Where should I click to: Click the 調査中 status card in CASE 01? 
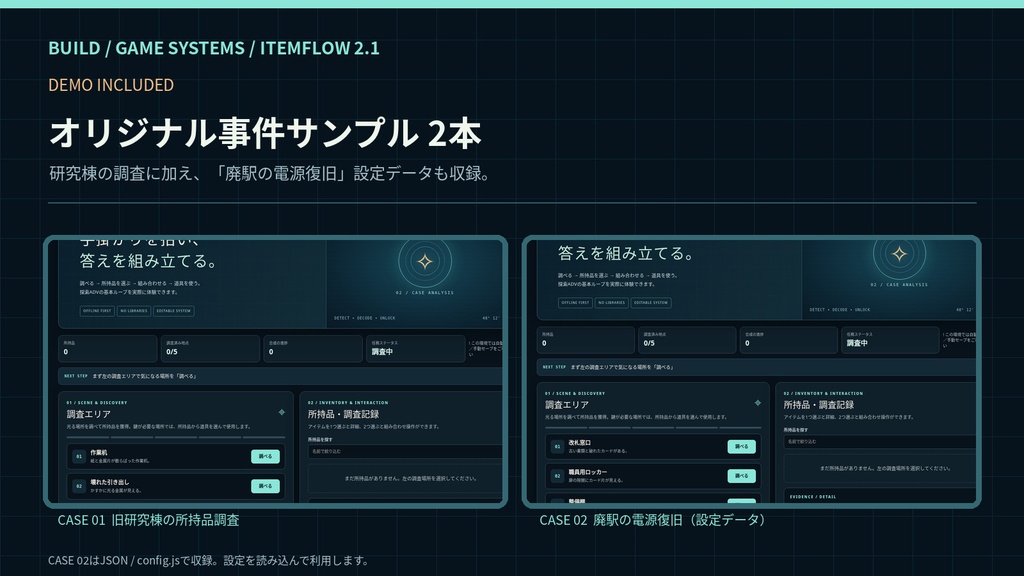click(x=415, y=348)
